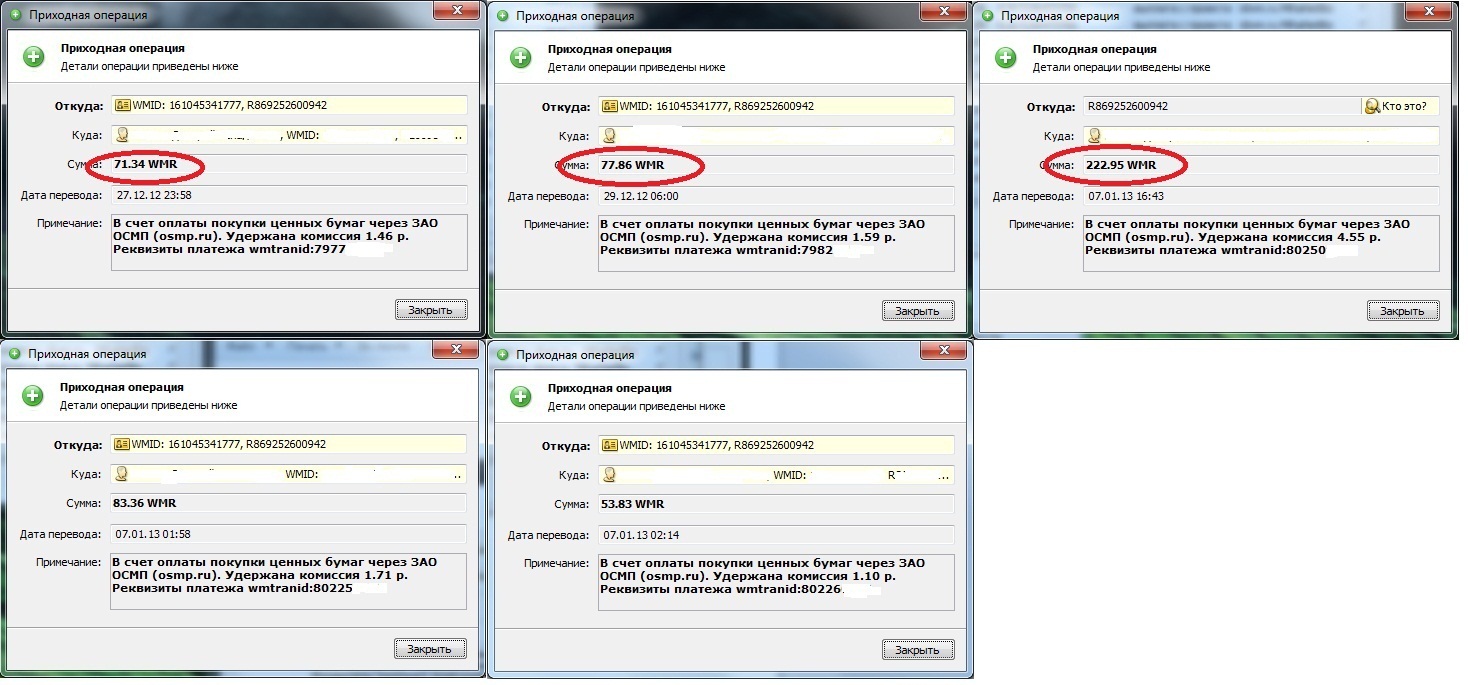The width and height of the screenshot is (1468, 685).
Task: Click the note mentioning commission 1.71 р.
Action: (289, 582)
